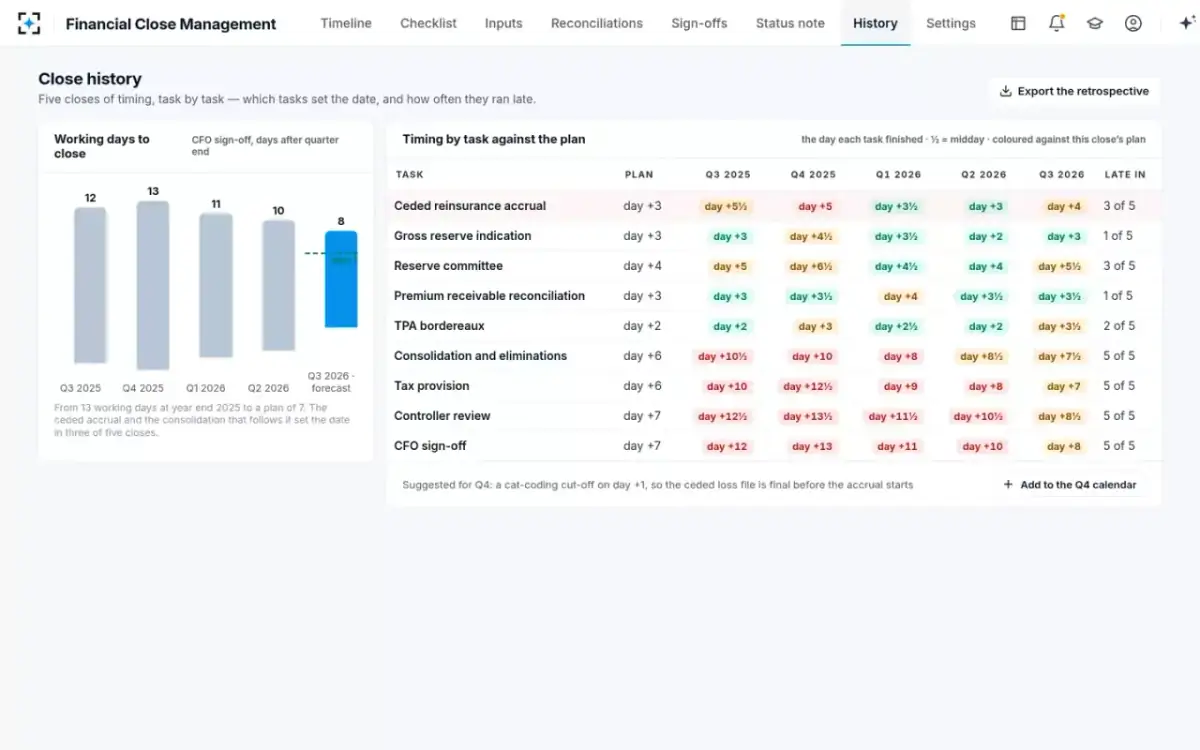Select the Consolidation and eliminations task
This screenshot has width=1200, height=750.
480,356
